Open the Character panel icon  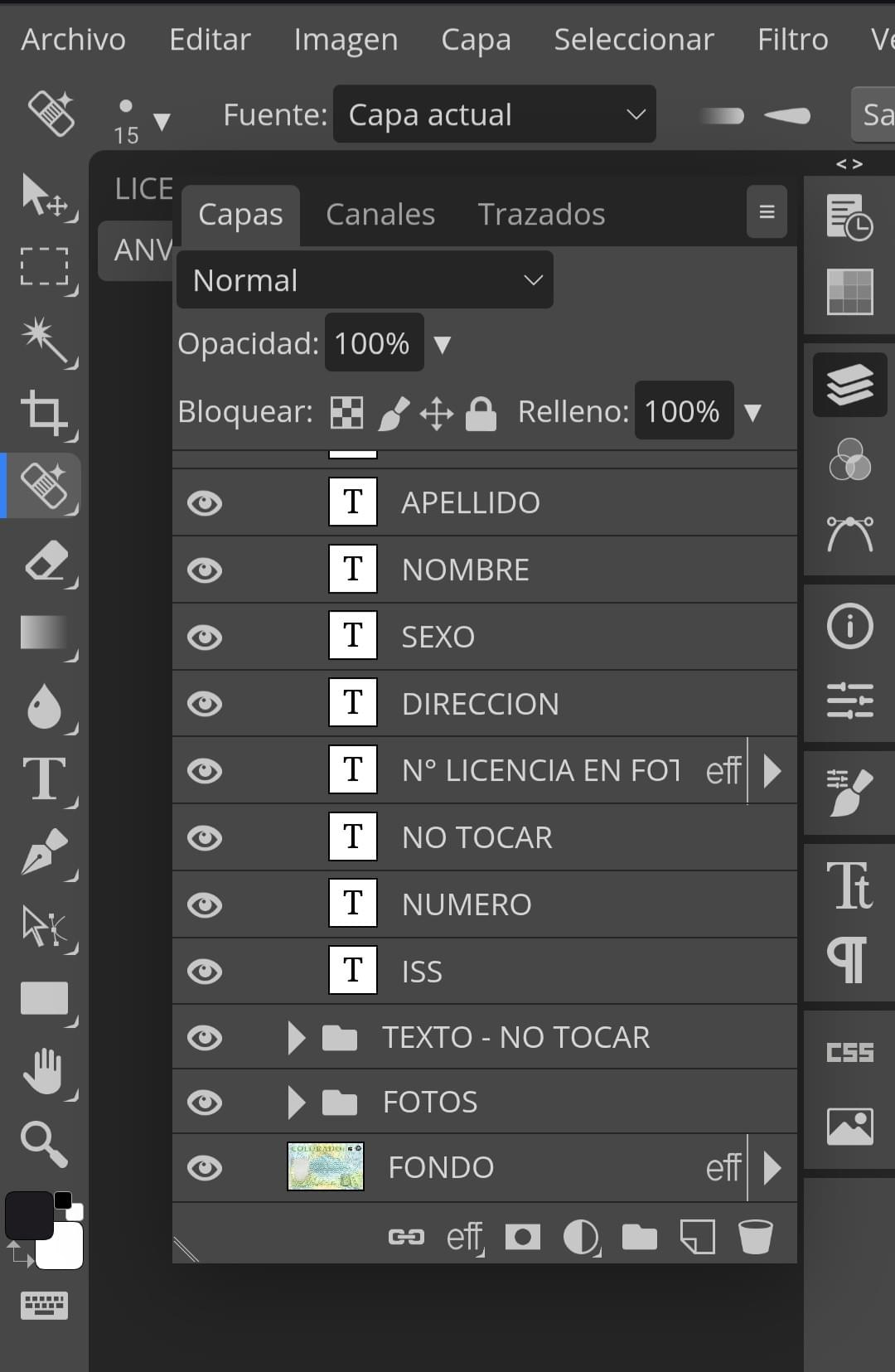(850, 885)
